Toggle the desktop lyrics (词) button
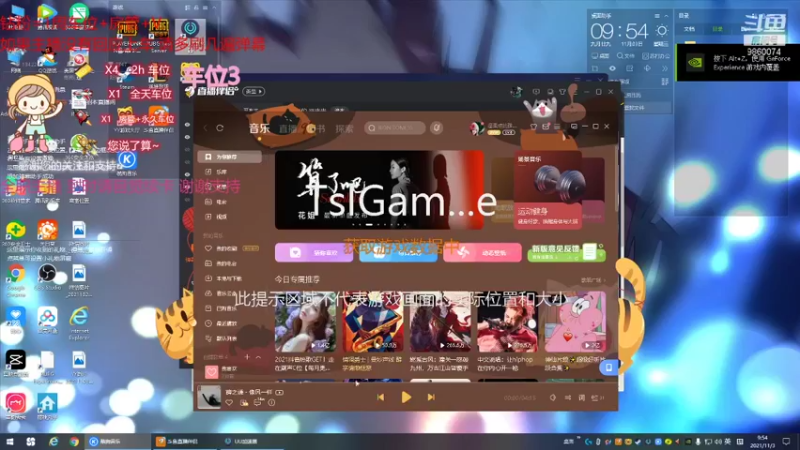The width and height of the screenshot is (800, 450). (582, 397)
